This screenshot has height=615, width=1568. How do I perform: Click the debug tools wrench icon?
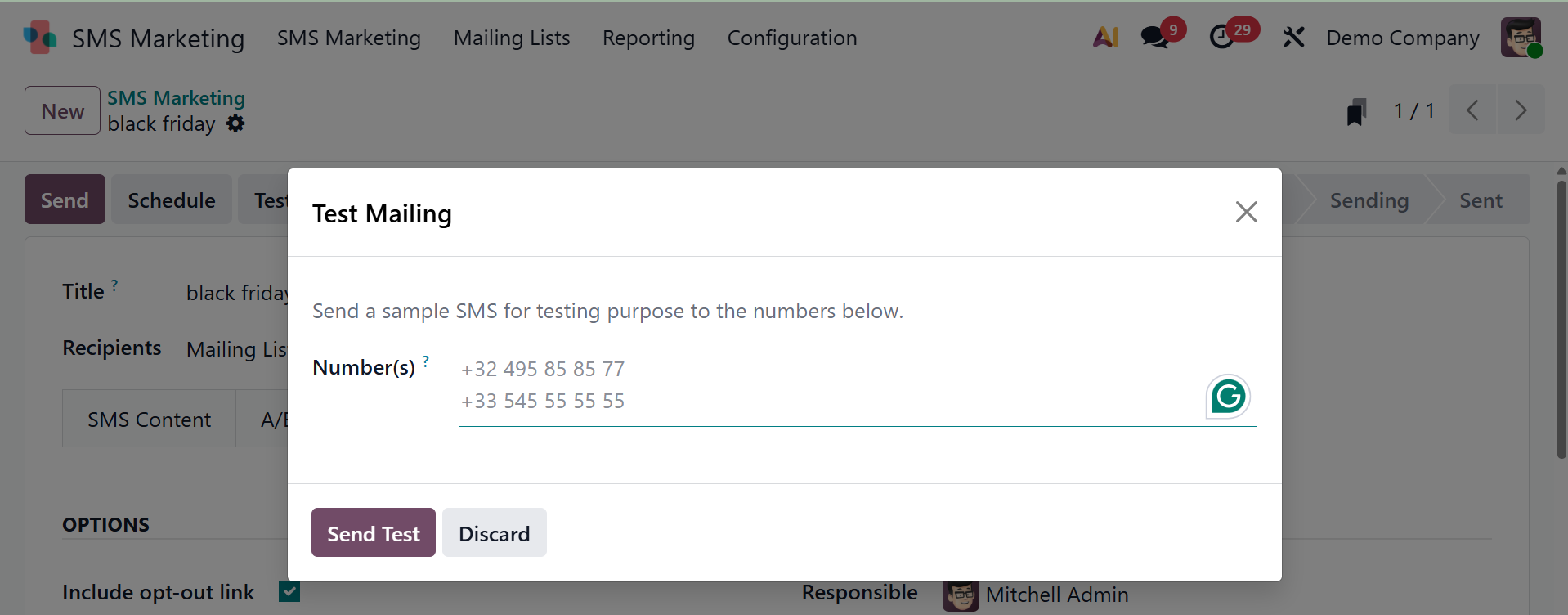pyautogui.click(x=1293, y=38)
